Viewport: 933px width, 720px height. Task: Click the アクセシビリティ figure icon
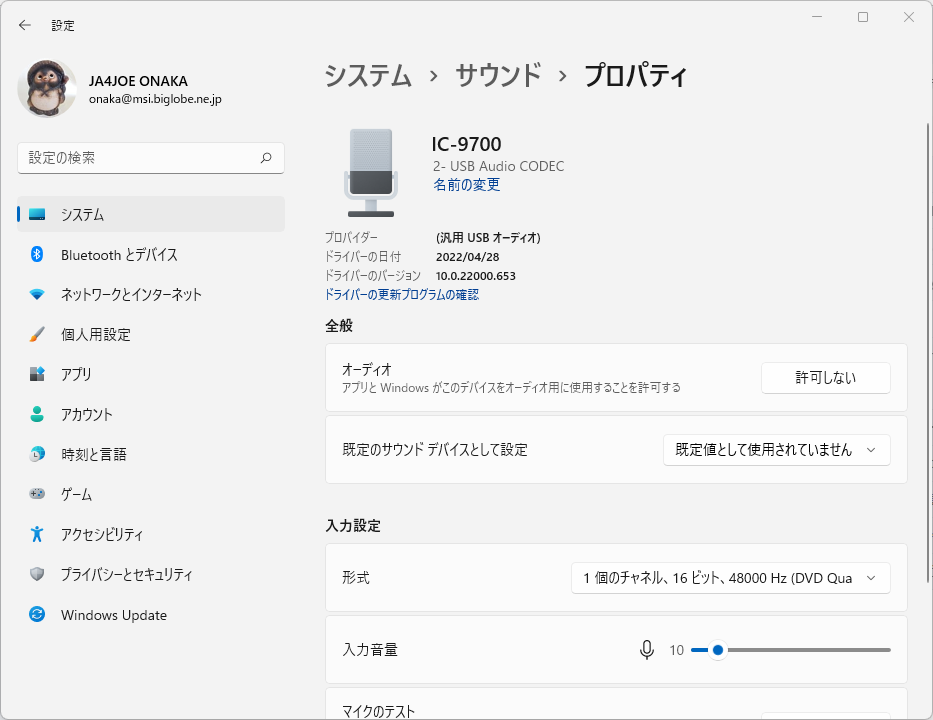point(37,534)
